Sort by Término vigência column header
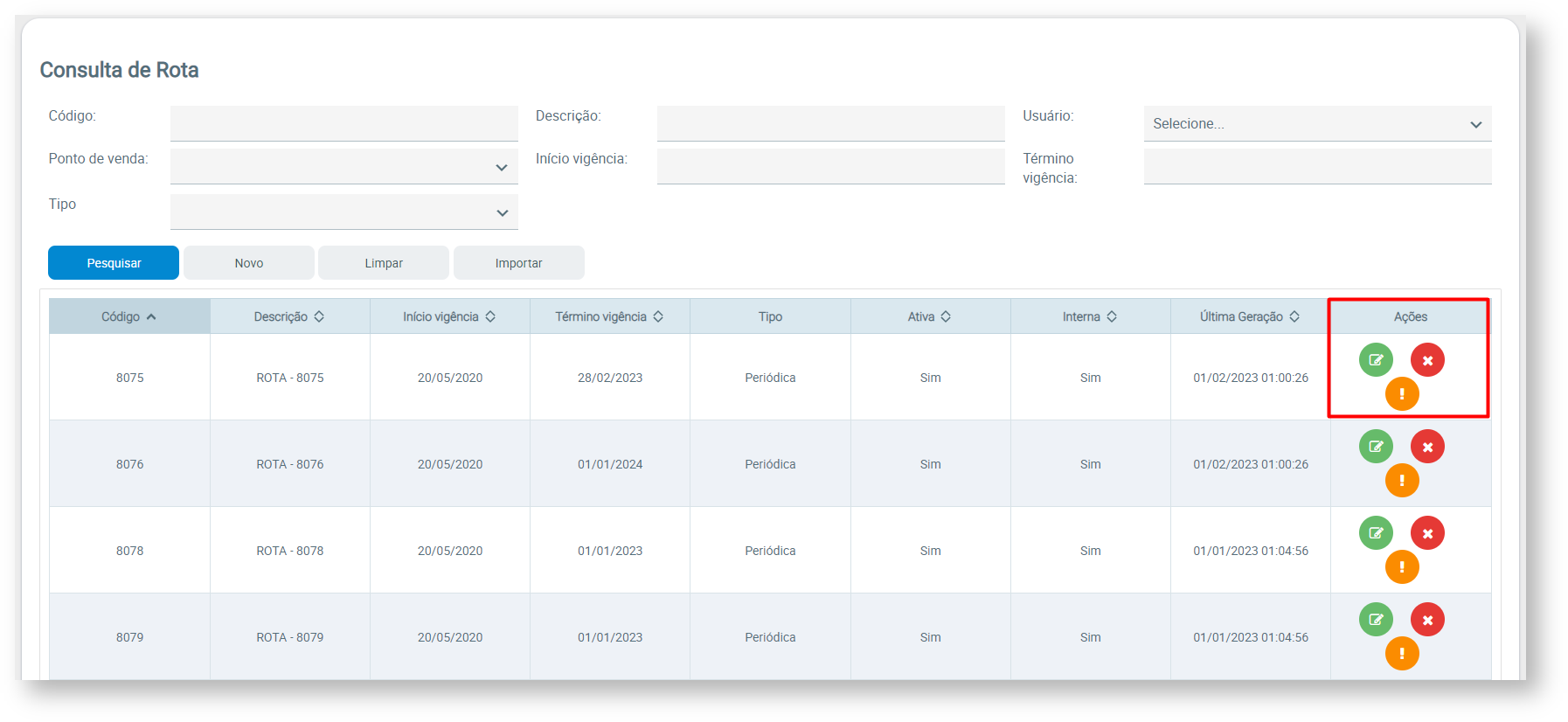This screenshot has height=722, width=1568. [609, 316]
